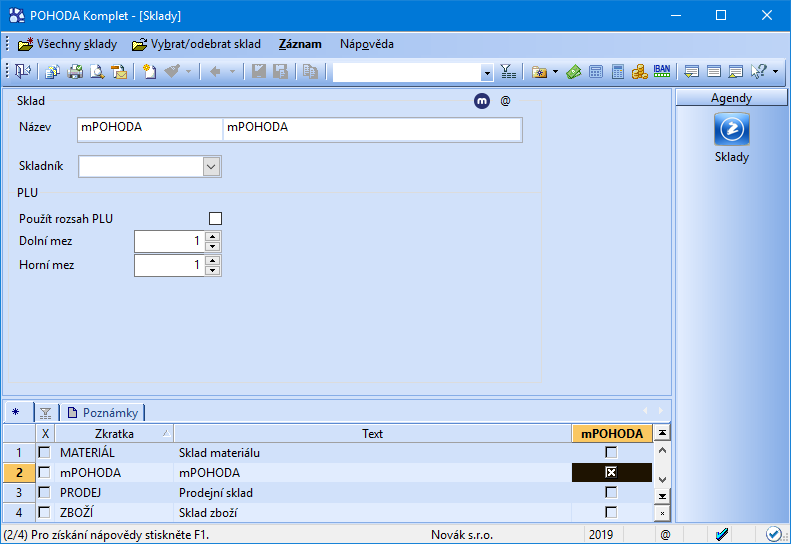Sort by Zkratka column header
Viewport: 791px width, 544px height.
[x=114, y=433]
